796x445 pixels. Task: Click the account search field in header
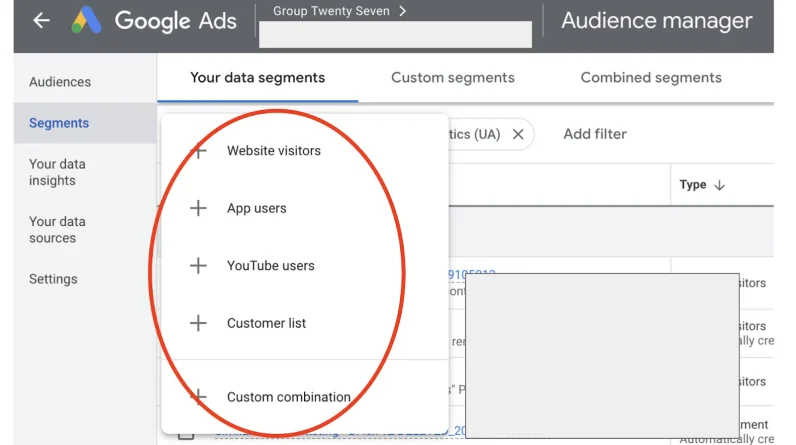point(395,34)
